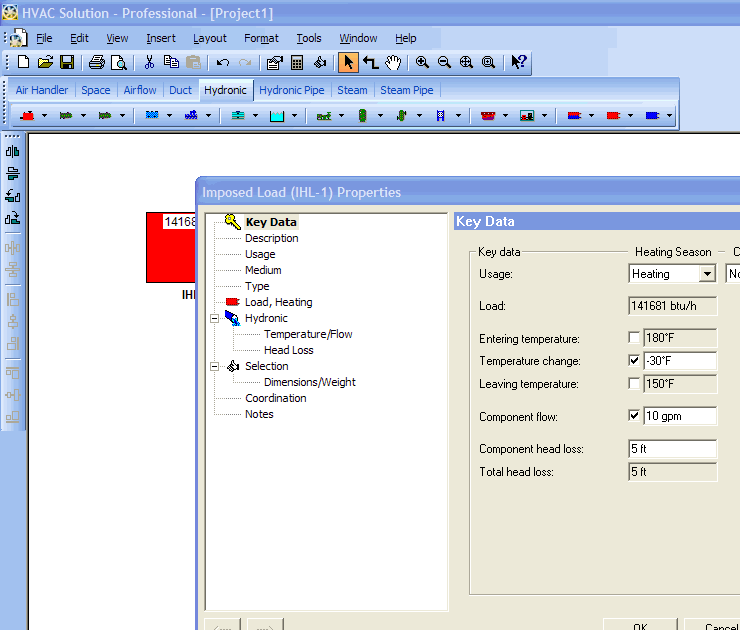Create a new project file
The width and height of the screenshot is (740, 630).
pos(24,62)
